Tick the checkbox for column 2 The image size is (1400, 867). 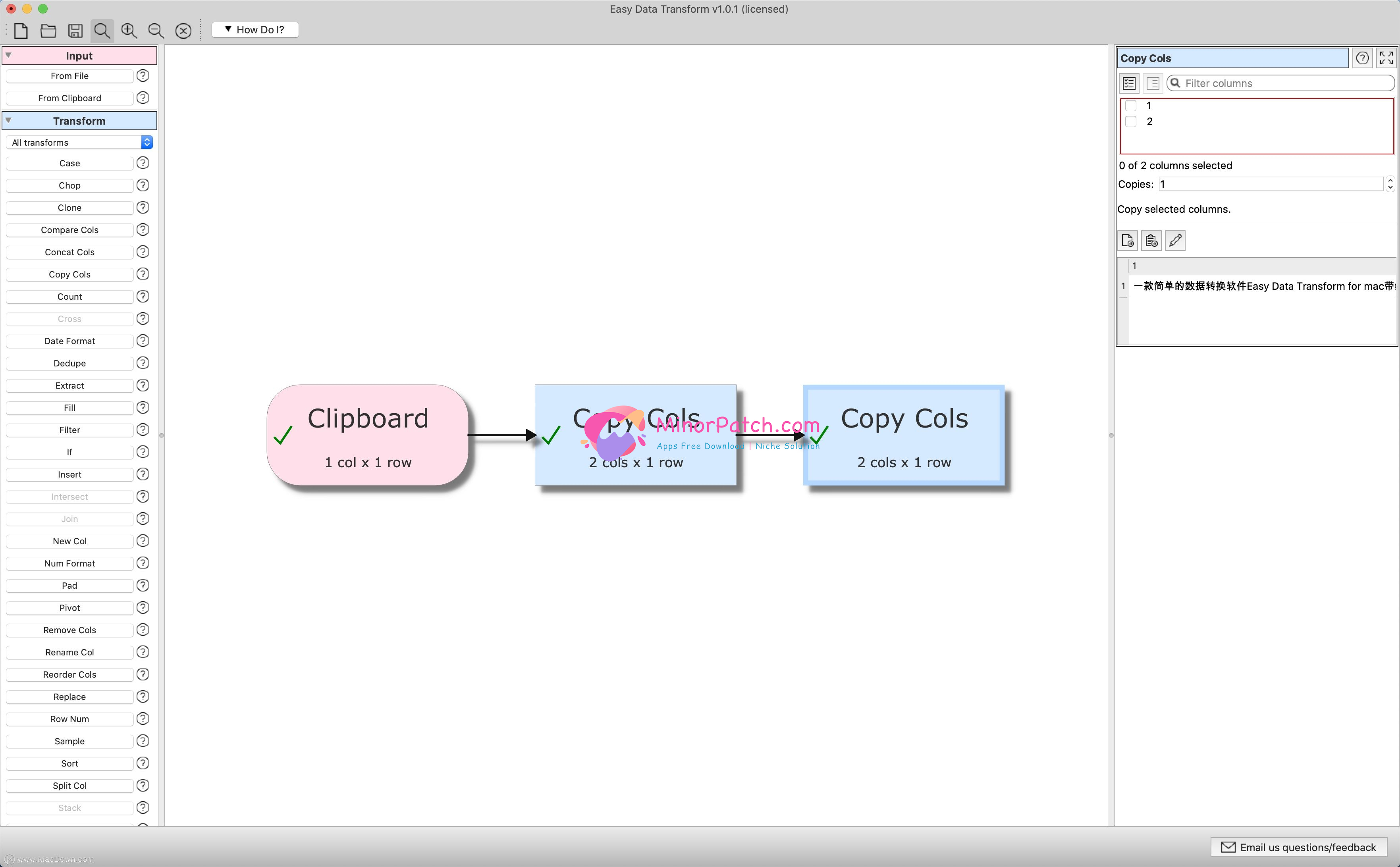pos(1130,121)
